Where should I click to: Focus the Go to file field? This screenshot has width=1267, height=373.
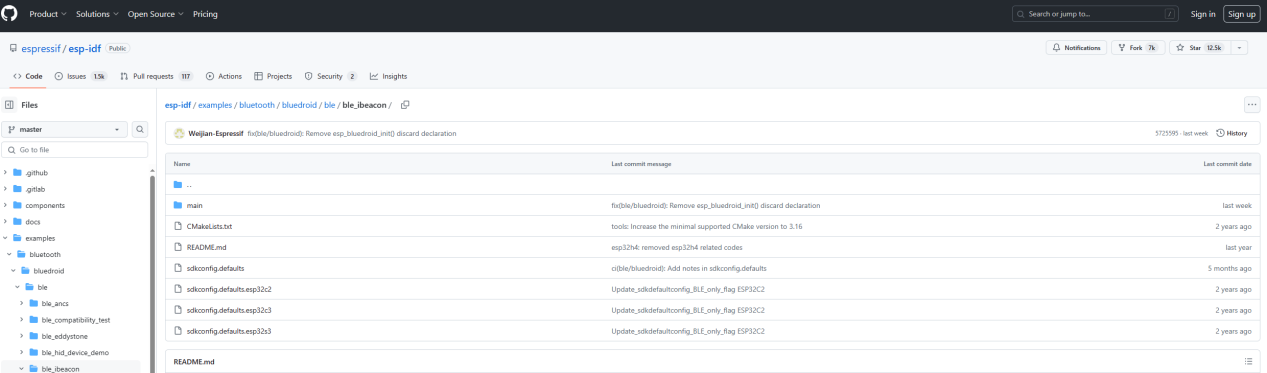tap(75, 149)
